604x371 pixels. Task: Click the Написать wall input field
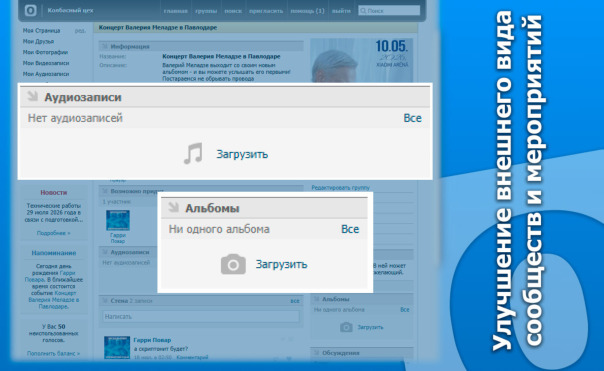point(201,316)
